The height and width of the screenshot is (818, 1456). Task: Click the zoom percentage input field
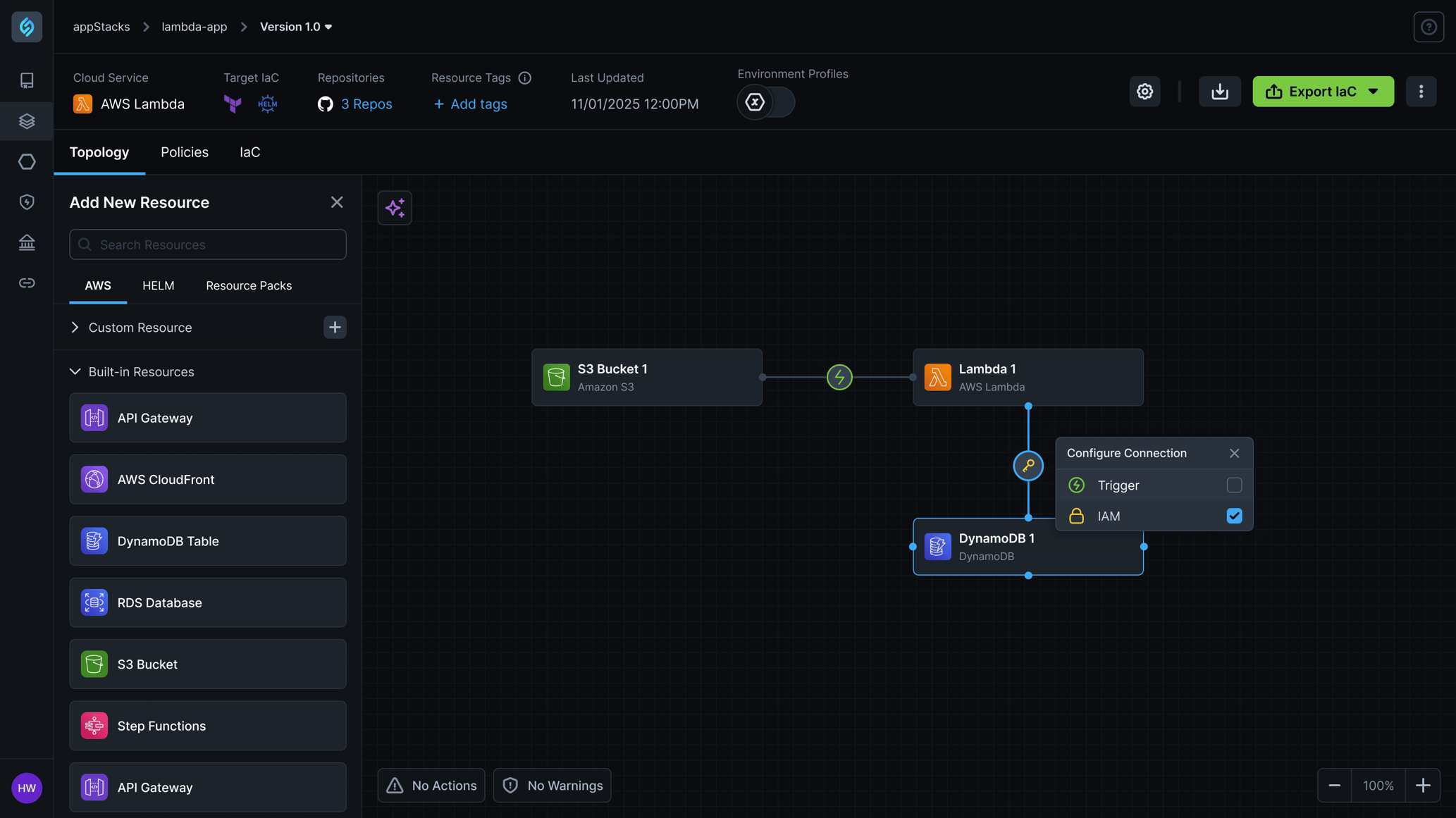click(1378, 785)
